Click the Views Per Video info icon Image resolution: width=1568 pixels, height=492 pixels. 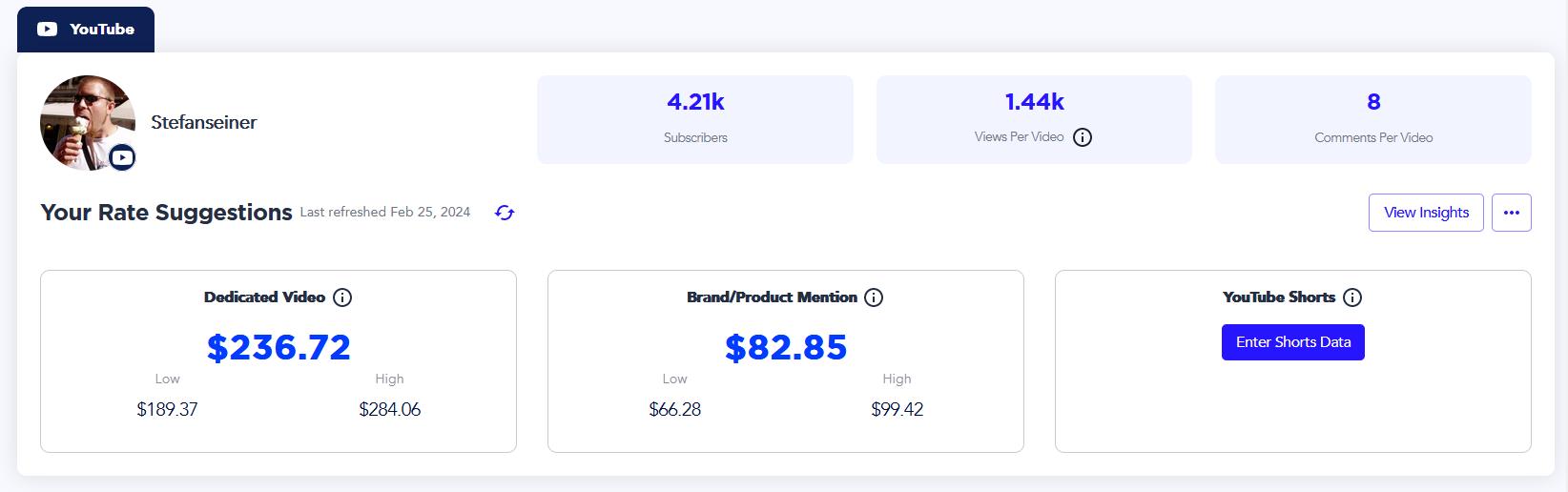click(1083, 137)
